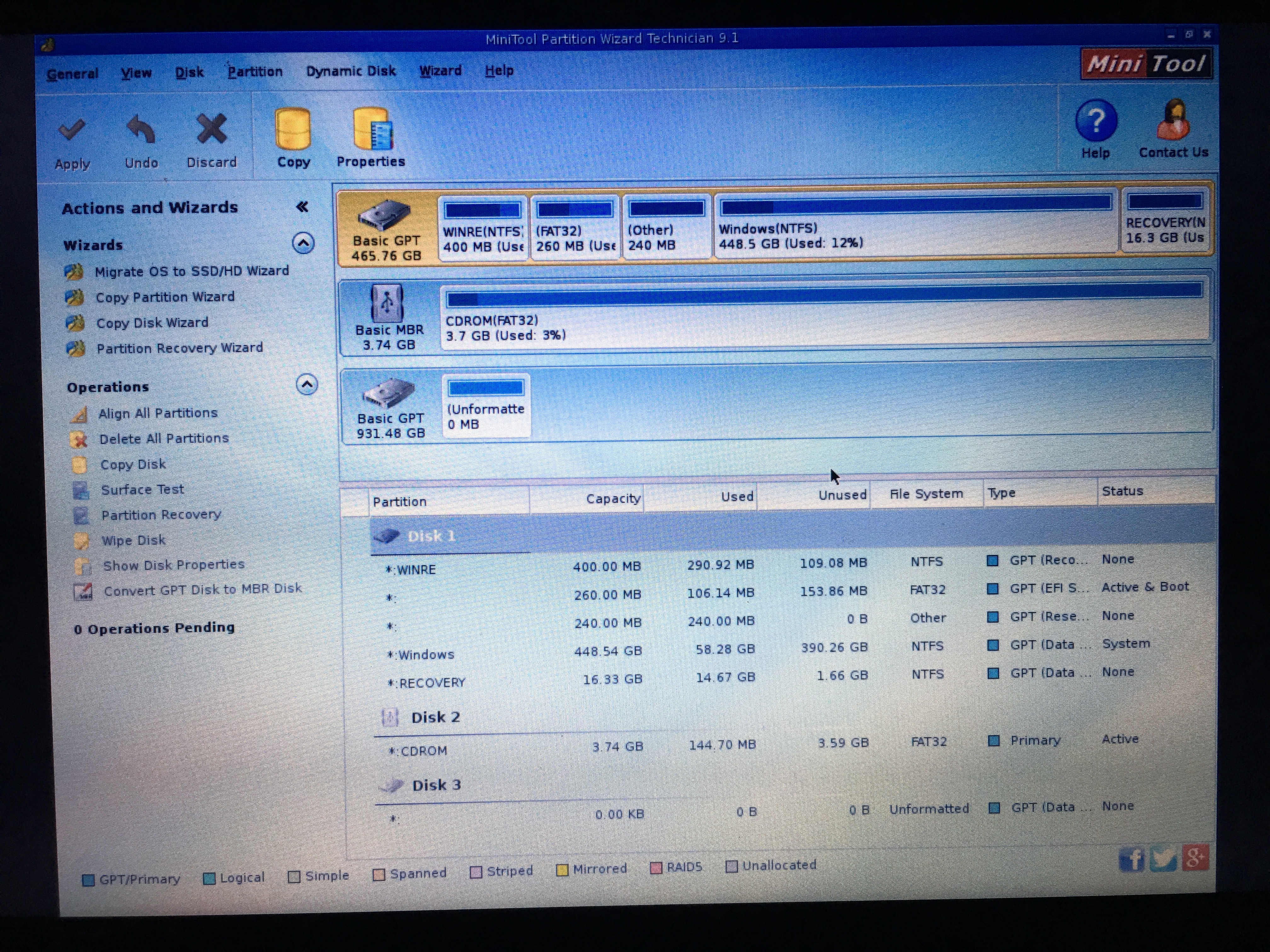Click the 260.00 MB capacity cell
The height and width of the screenshot is (952, 1270).
pos(608,594)
